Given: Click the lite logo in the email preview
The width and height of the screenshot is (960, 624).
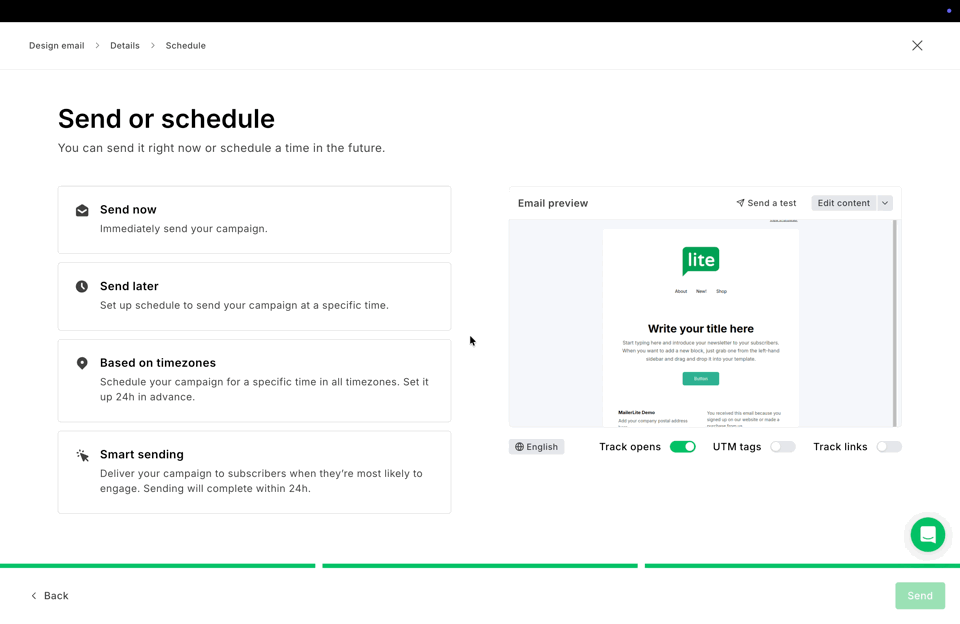Looking at the screenshot, I should [x=701, y=260].
